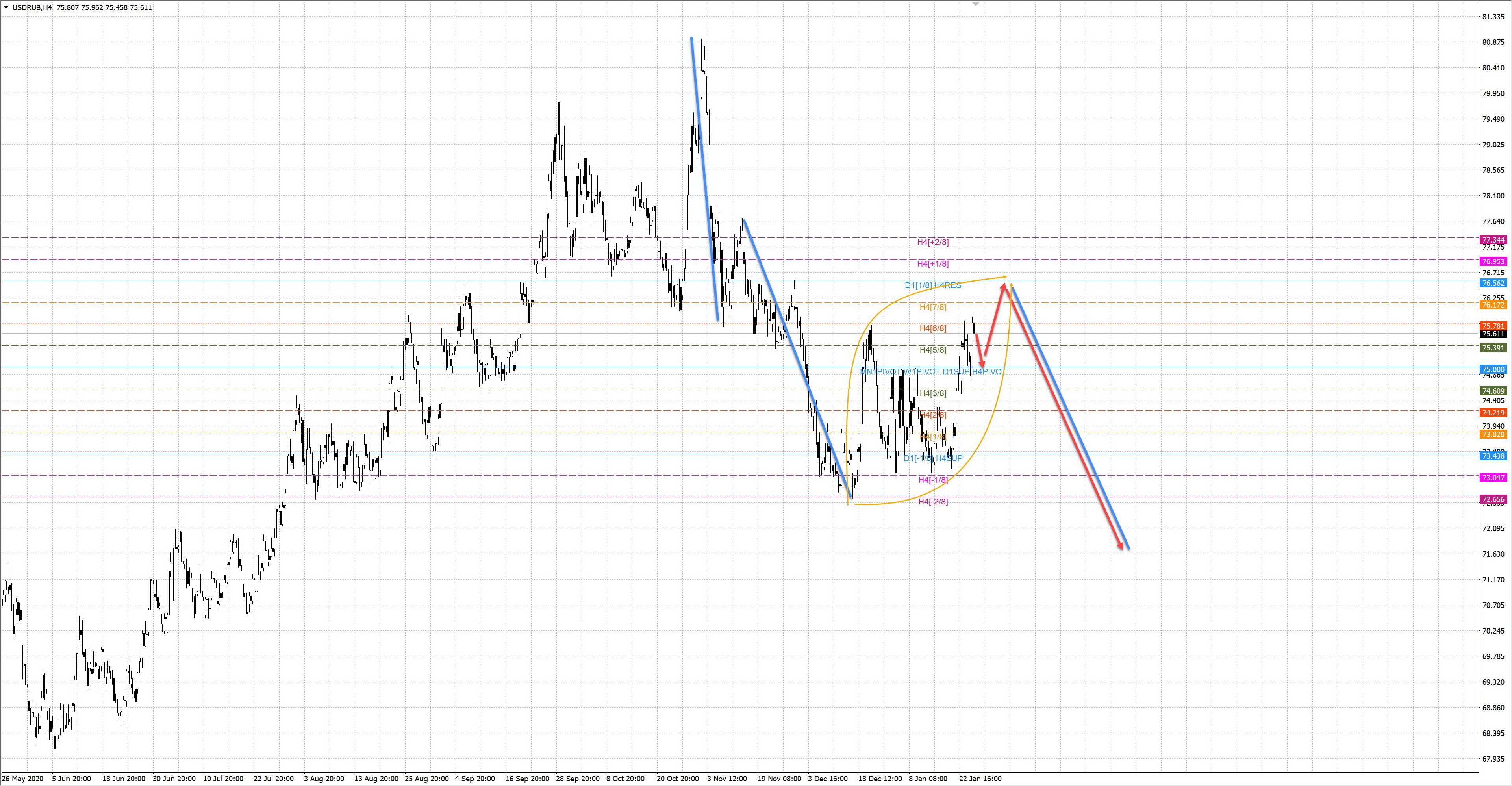1512x786 pixels.
Task: Click the blue 75.000 pivot price tag
Action: coord(1493,369)
